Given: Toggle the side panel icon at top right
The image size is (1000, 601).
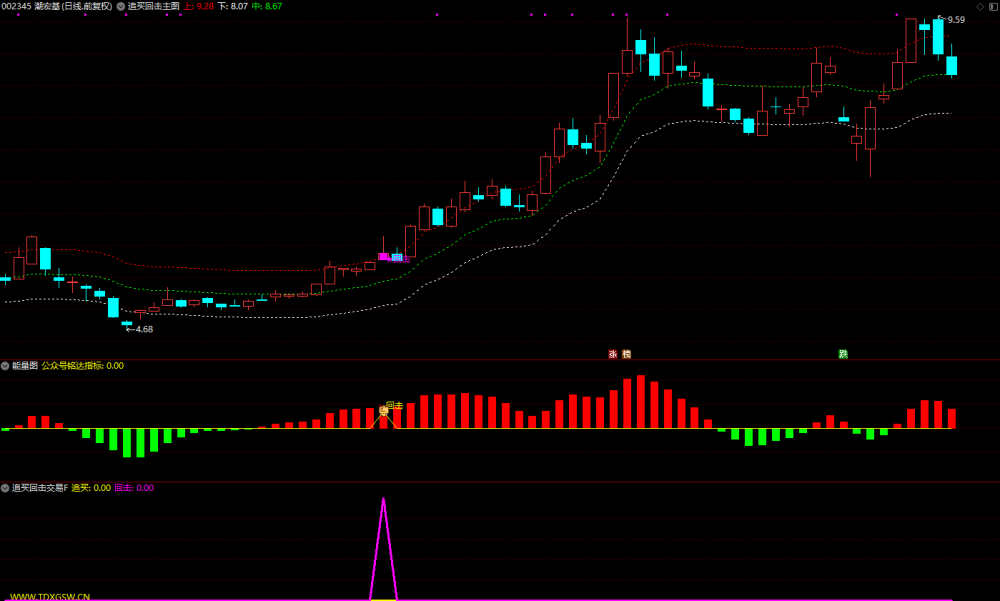Looking at the screenshot, I should point(993,6).
